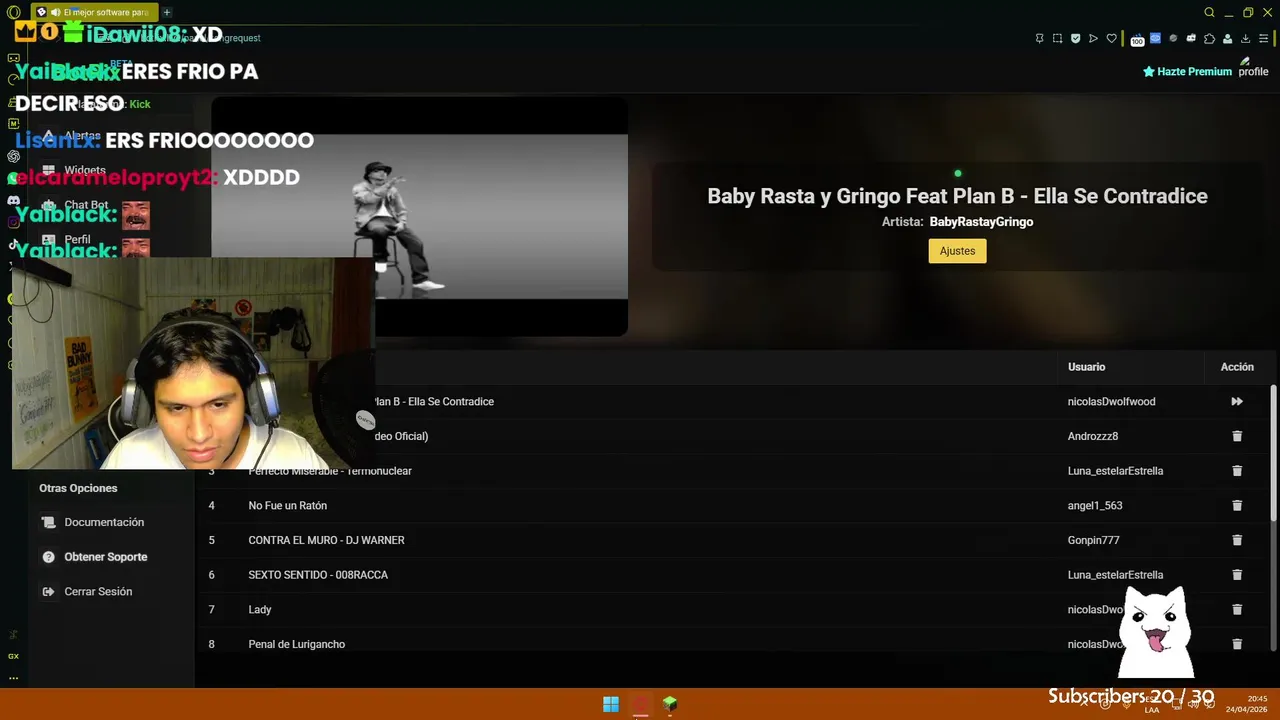Image resolution: width=1280 pixels, height=720 pixels.
Task: Open the easy setup sliders icon
Action: 1263,39
